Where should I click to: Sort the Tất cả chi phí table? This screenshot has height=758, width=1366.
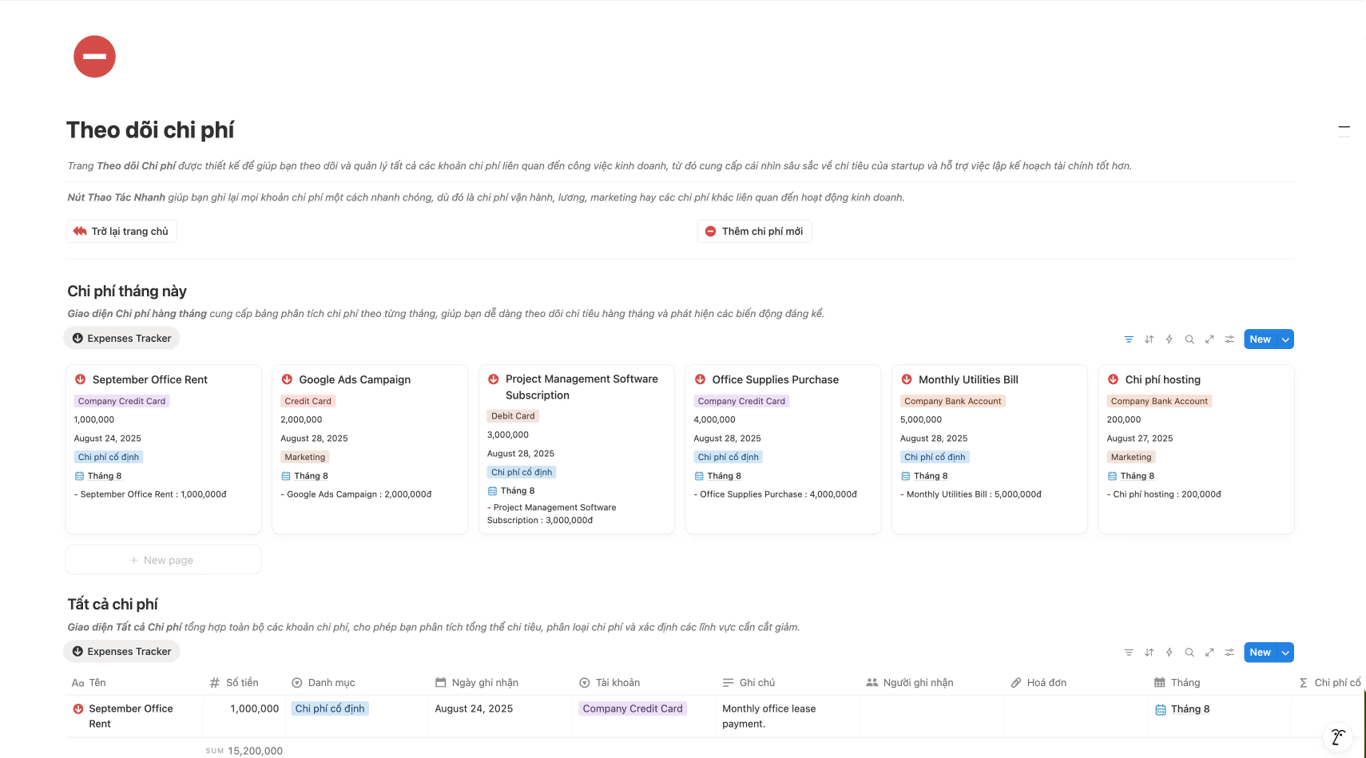point(1149,652)
